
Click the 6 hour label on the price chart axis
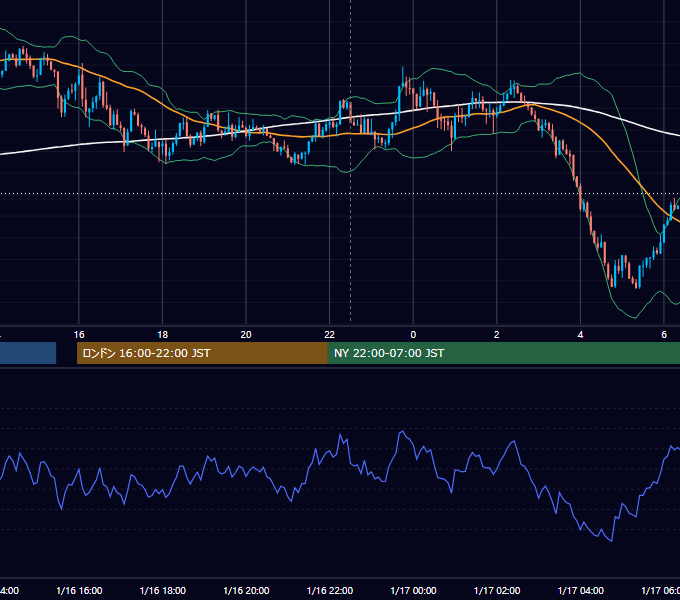point(664,335)
